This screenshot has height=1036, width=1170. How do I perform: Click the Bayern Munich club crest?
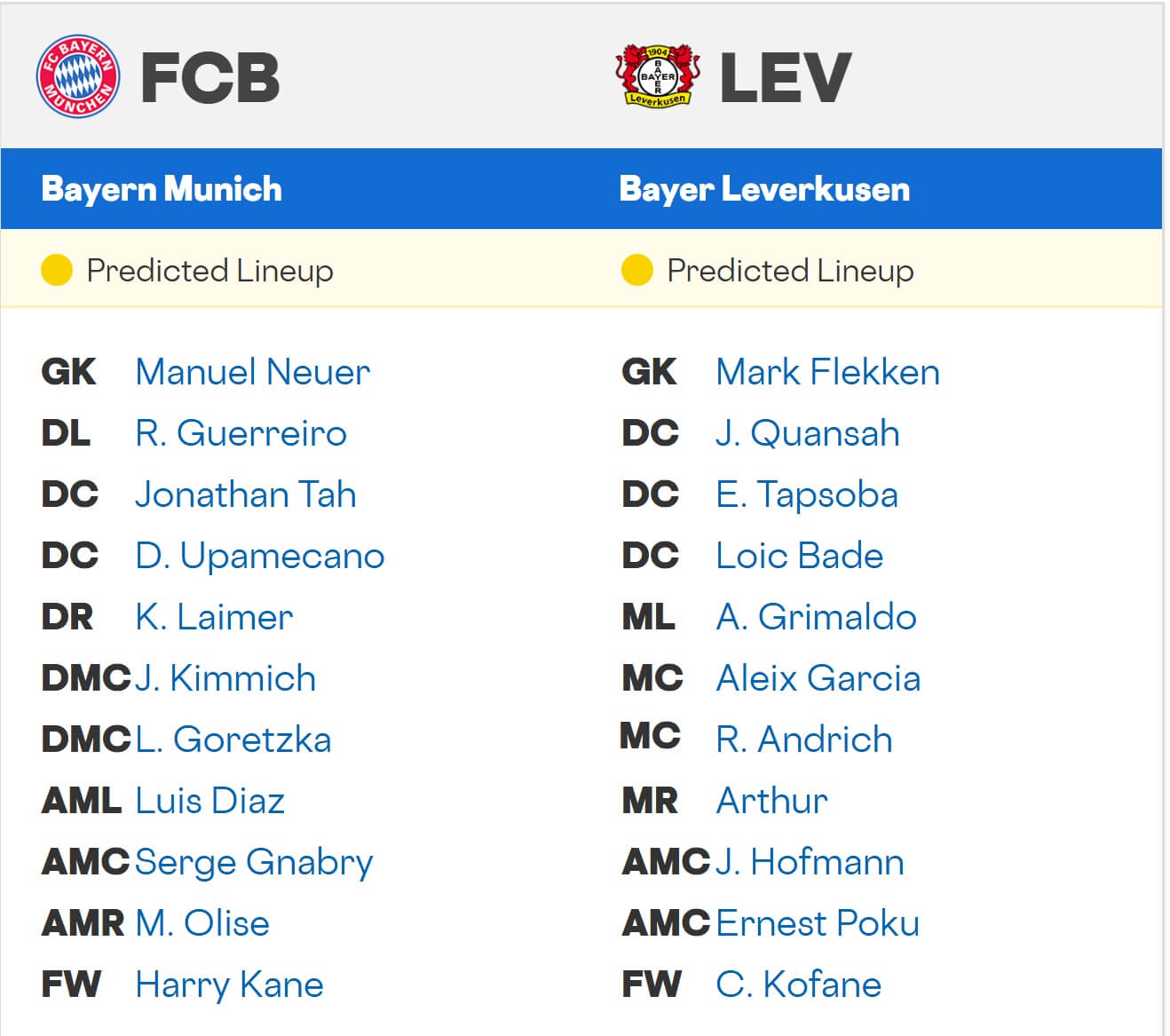[x=77, y=76]
